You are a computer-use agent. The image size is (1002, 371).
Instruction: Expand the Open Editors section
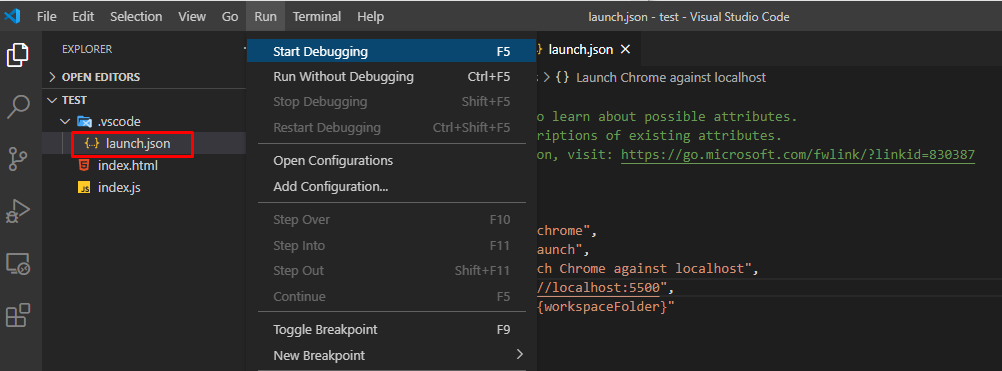[52, 77]
